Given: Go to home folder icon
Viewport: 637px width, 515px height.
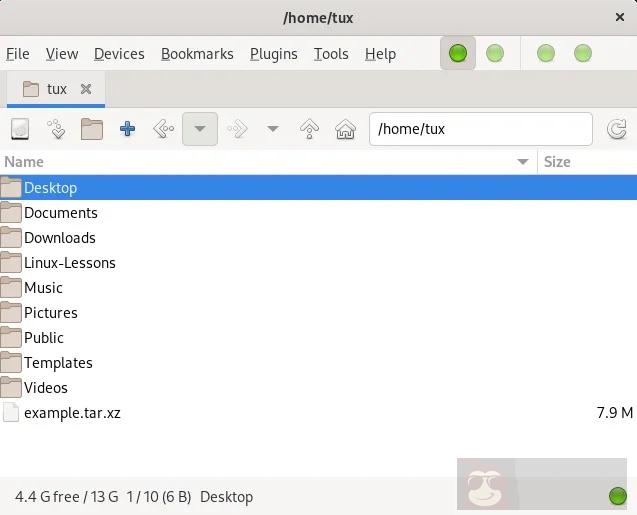Looking at the screenshot, I should point(345,129).
